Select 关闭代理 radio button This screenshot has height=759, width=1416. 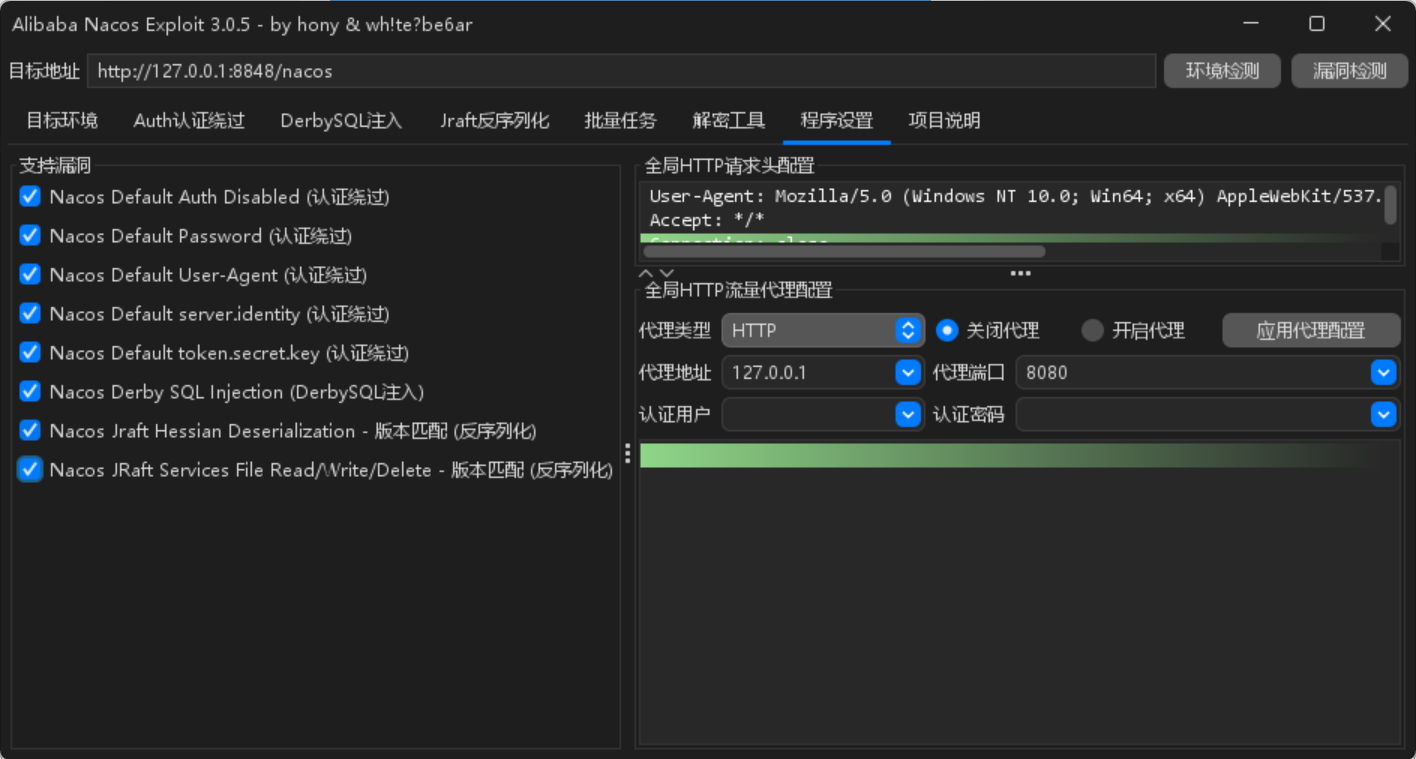tap(947, 330)
